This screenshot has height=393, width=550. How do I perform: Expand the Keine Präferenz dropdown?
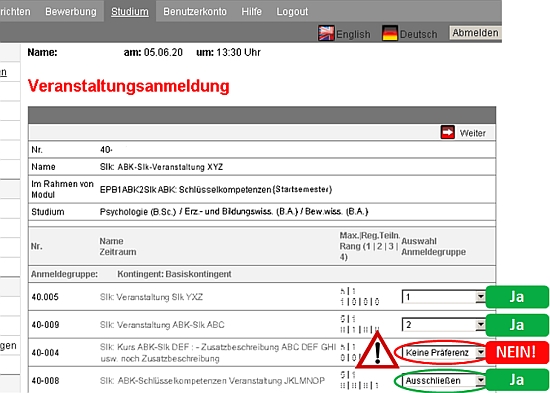pos(443,353)
